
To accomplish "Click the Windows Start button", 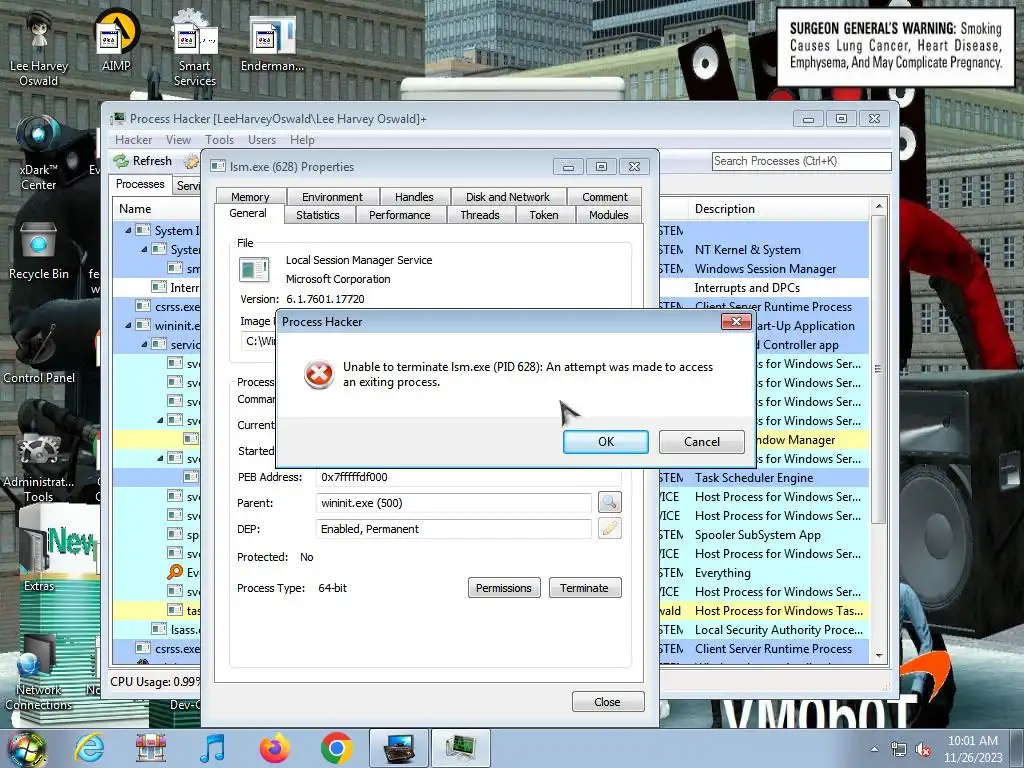I will [26, 748].
